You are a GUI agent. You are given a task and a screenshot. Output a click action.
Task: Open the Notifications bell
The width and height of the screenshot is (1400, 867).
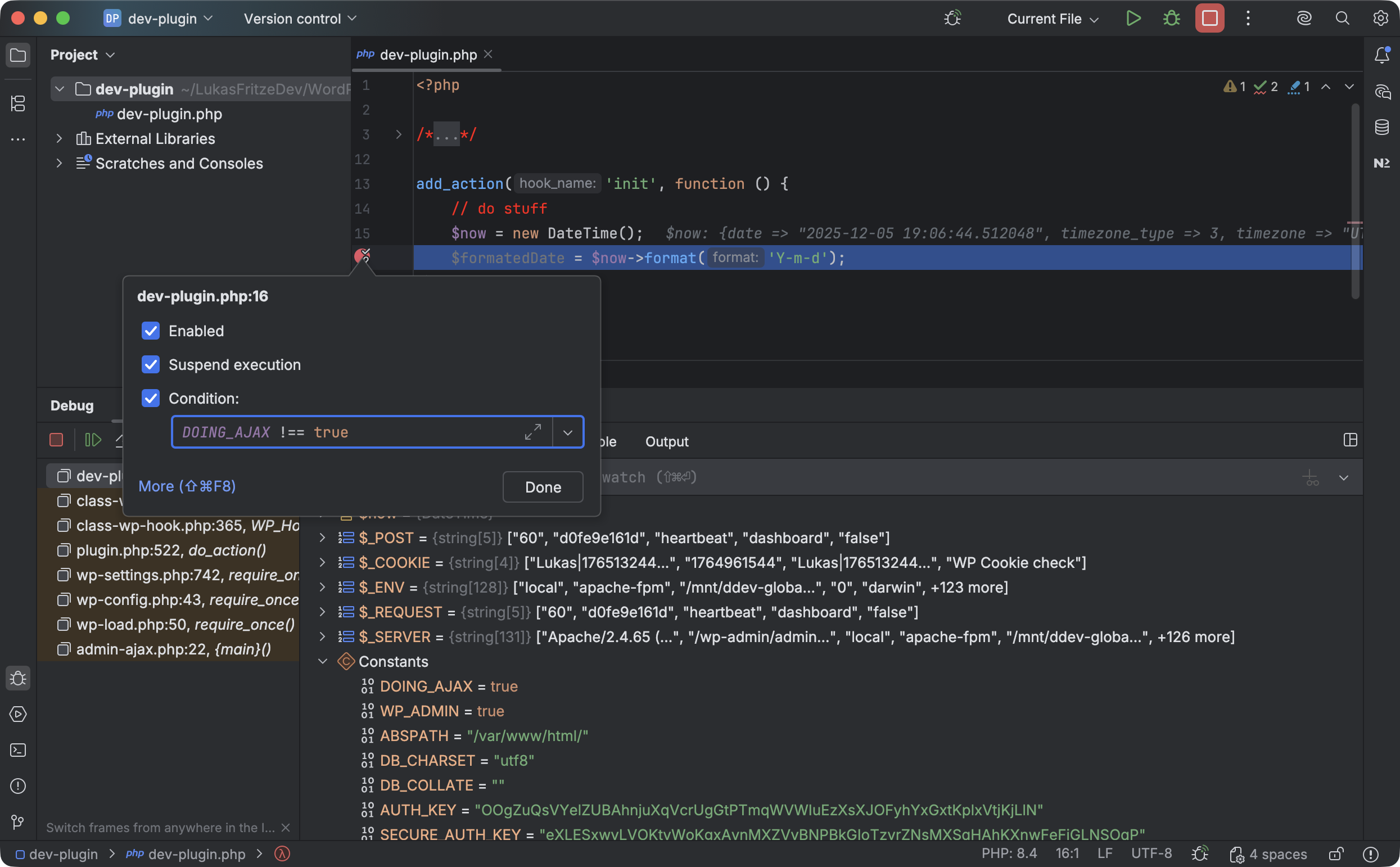[1381, 55]
